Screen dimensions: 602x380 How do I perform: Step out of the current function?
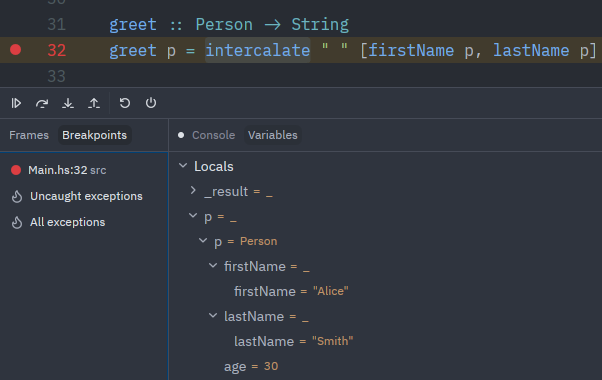coord(94,103)
